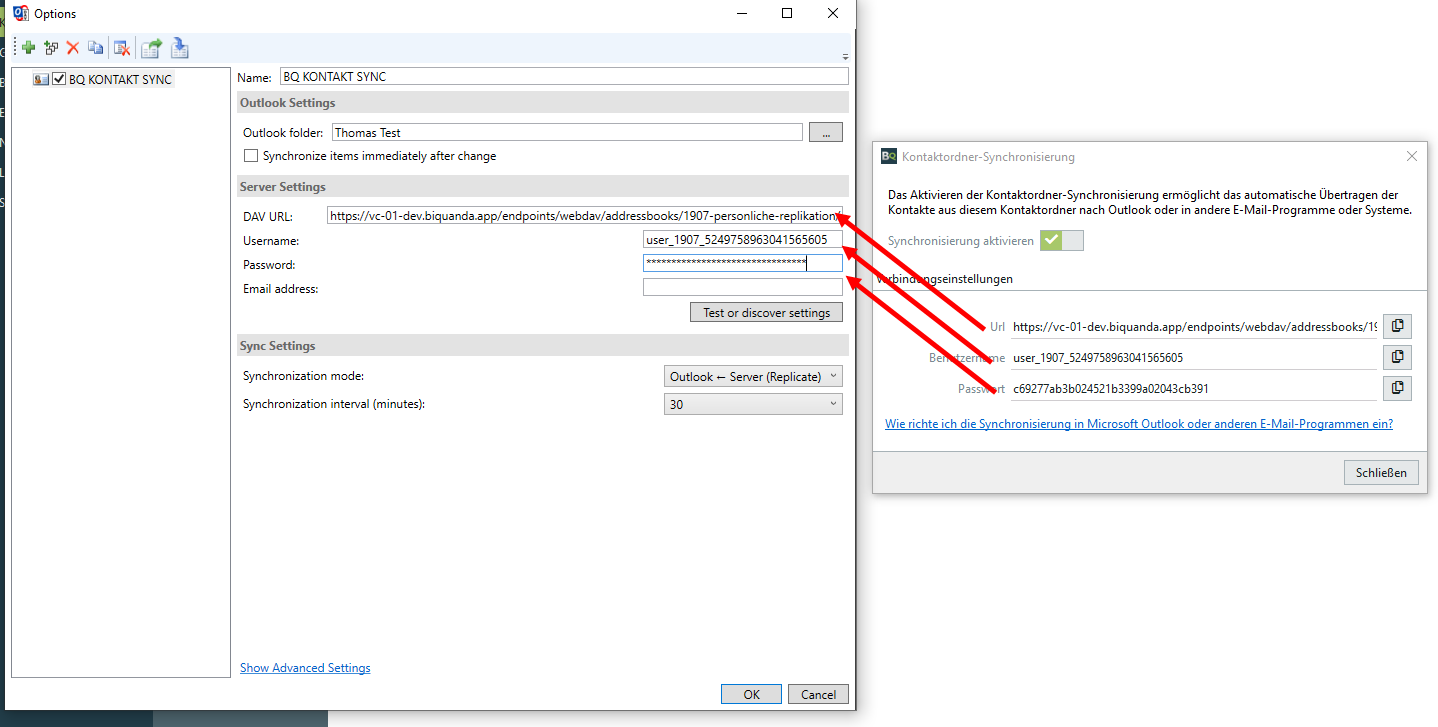This screenshot has width=1438, height=727.
Task: Close the Kontaktordner-Synchronisierung dialog with X
Action: [1412, 156]
